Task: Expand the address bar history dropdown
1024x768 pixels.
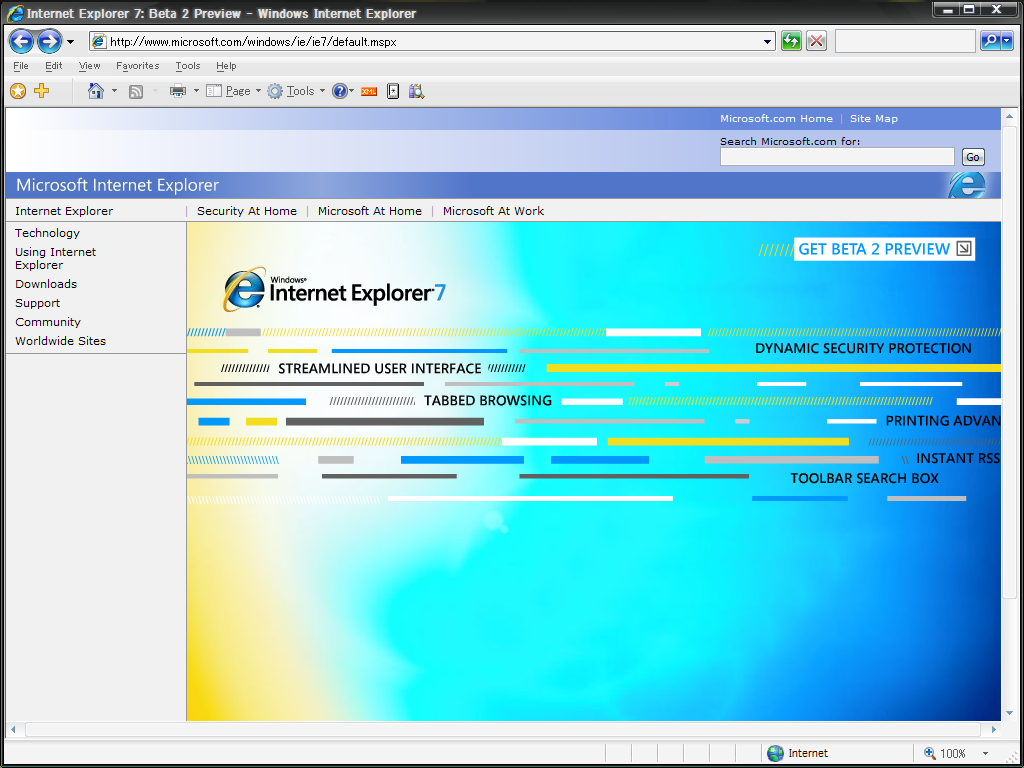Action: tap(768, 42)
